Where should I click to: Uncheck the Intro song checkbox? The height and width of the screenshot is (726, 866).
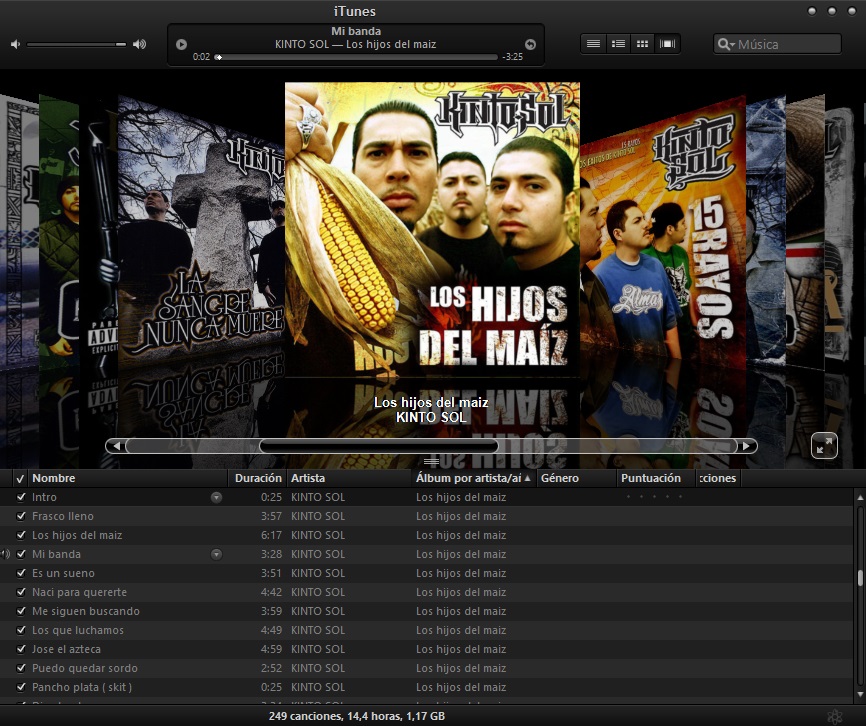point(21,497)
